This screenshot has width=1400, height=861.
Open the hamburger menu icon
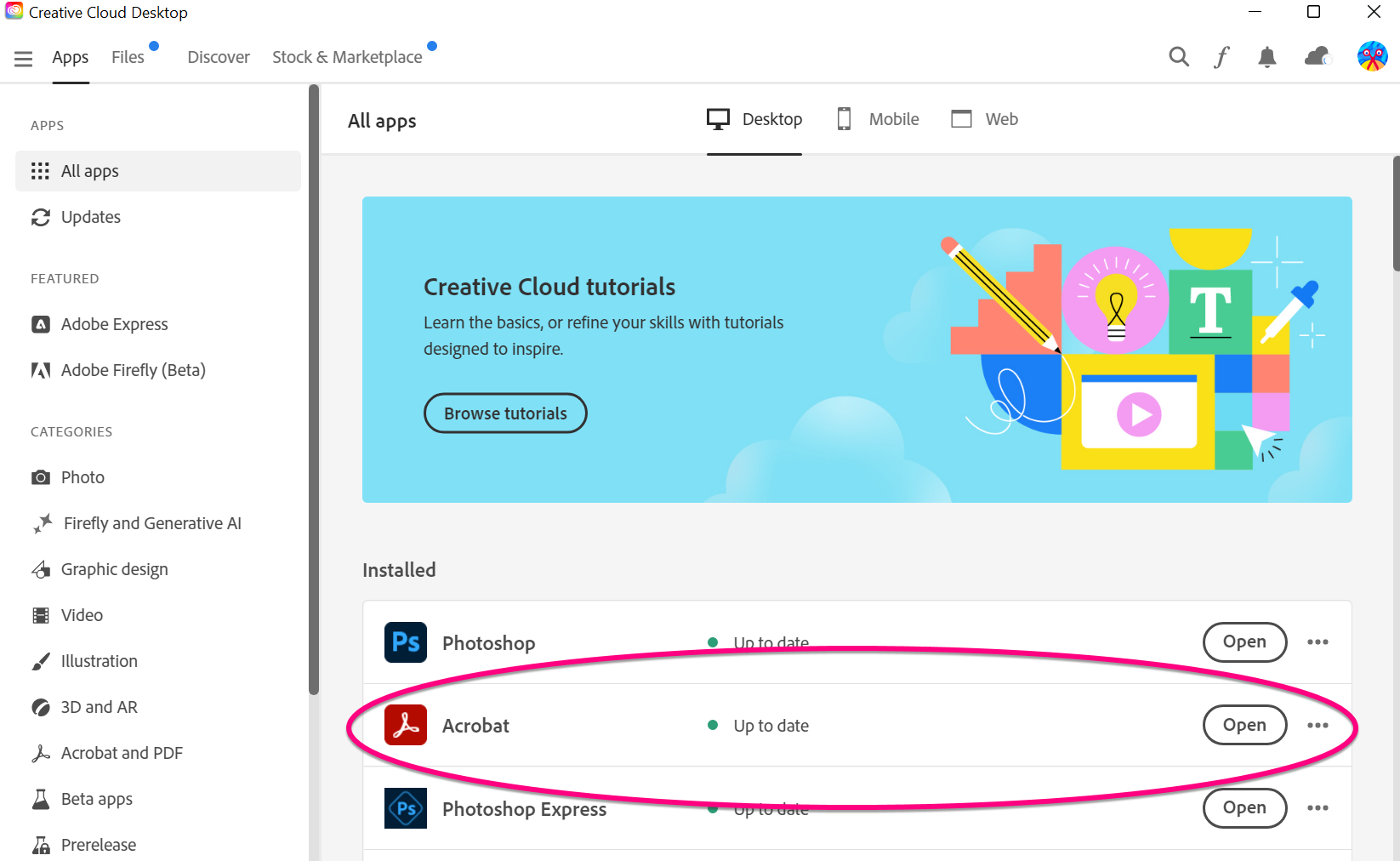(x=23, y=58)
